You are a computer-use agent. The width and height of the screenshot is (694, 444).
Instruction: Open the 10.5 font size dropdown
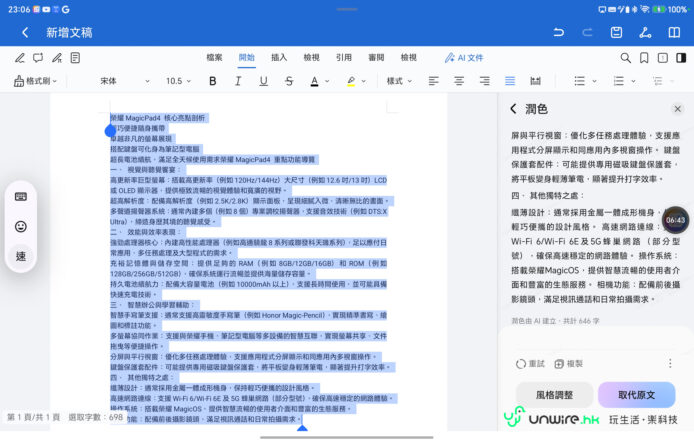(x=178, y=81)
